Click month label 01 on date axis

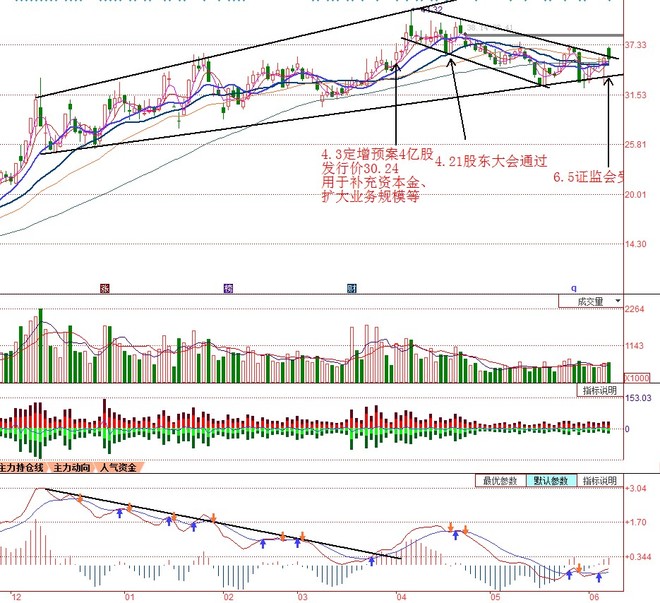[129, 597]
